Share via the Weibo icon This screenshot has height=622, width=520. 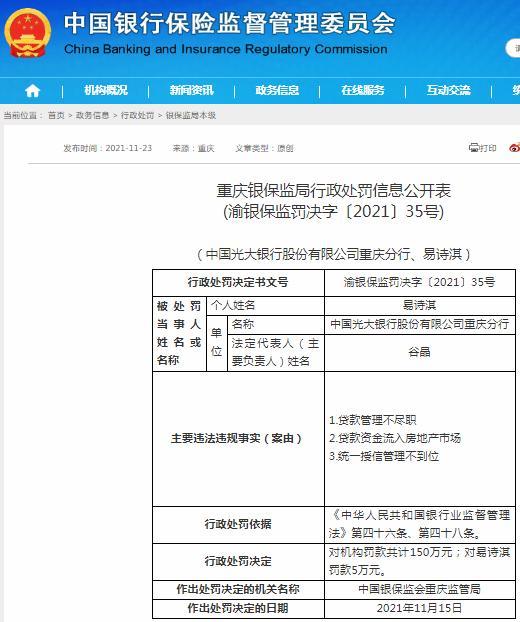click(x=514, y=148)
